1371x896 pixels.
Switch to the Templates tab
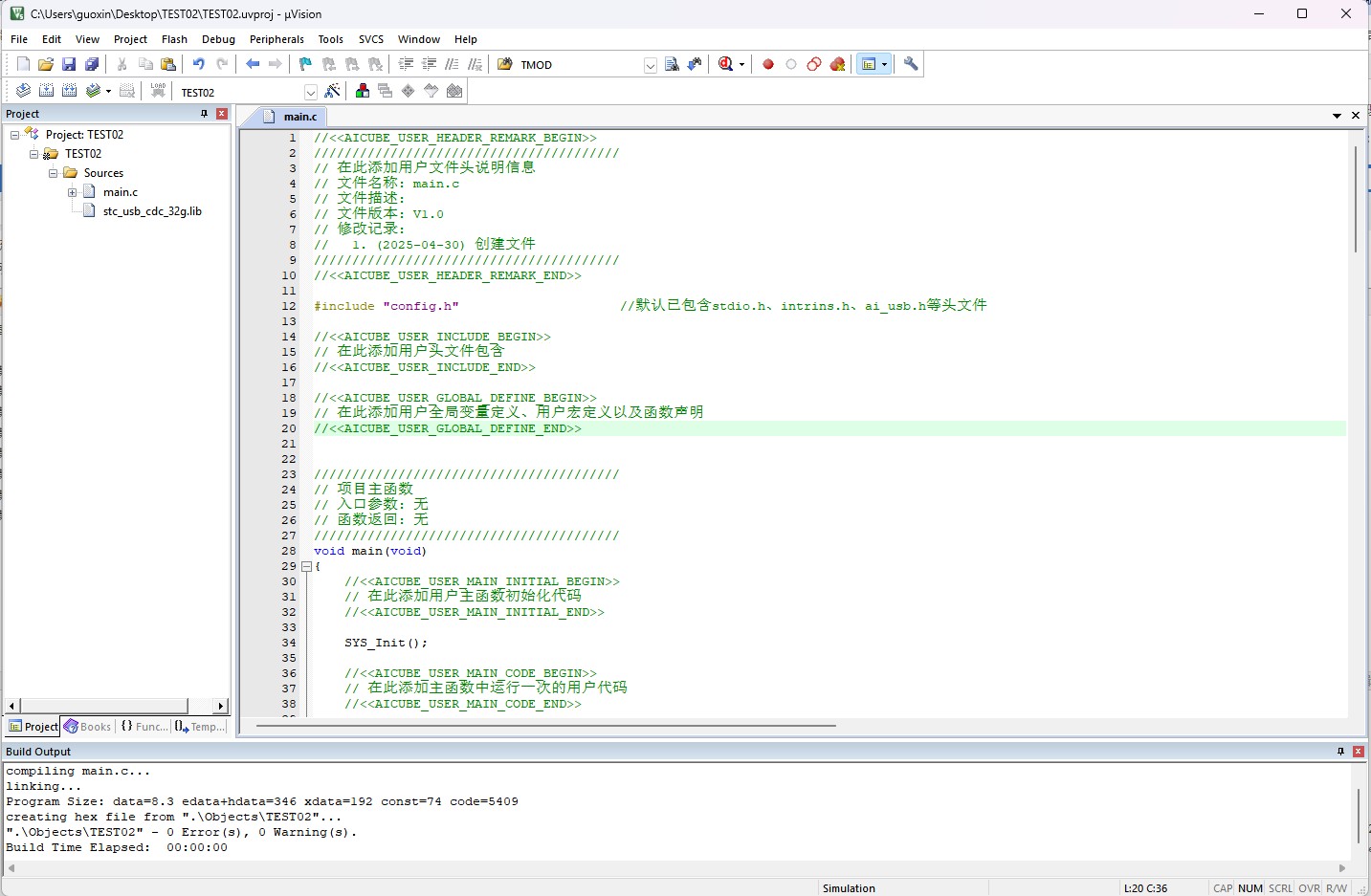(x=200, y=727)
